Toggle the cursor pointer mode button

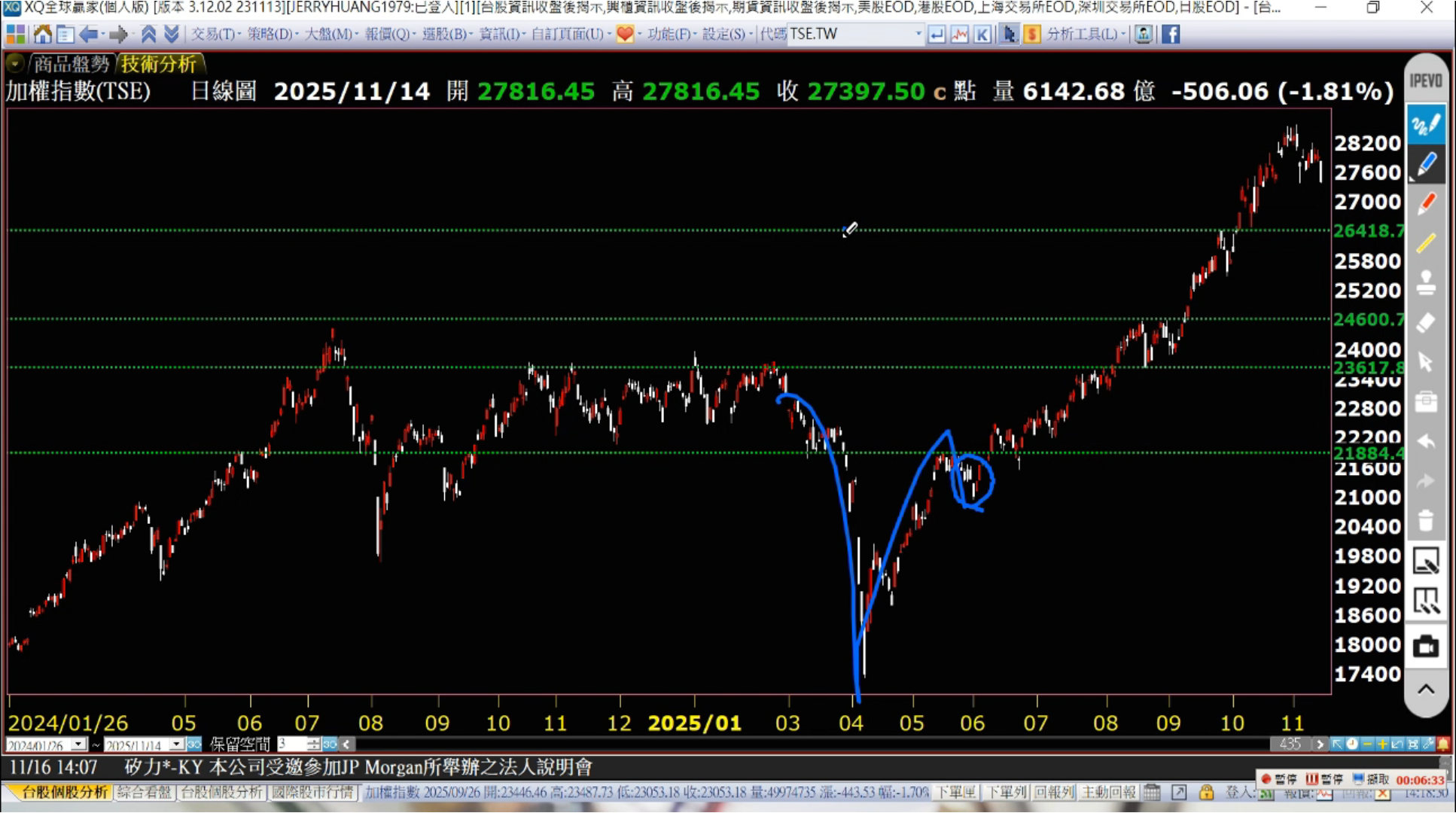pyautogui.click(x=1009, y=34)
